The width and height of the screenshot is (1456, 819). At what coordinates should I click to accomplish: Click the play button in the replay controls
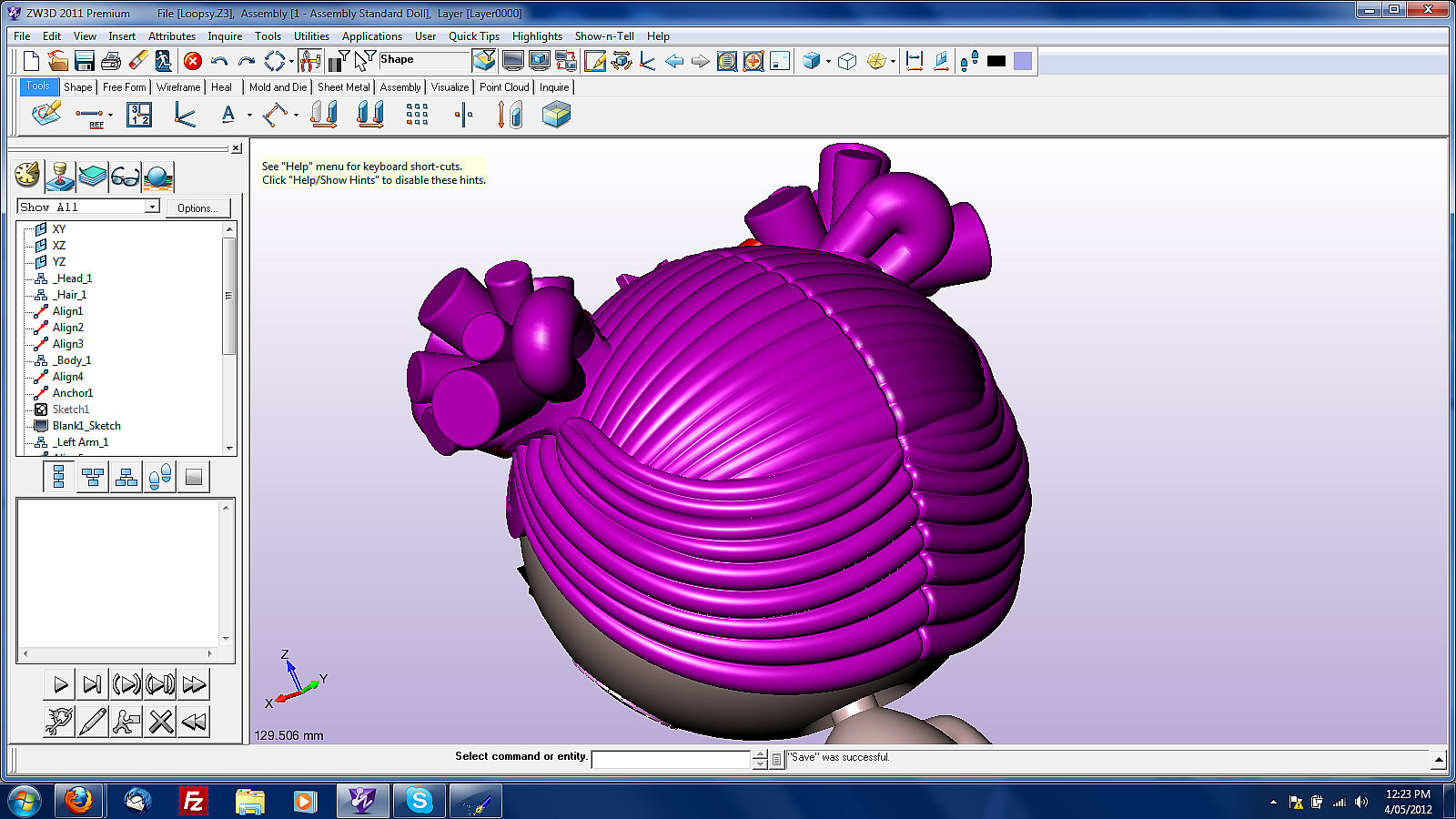(x=60, y=684)
